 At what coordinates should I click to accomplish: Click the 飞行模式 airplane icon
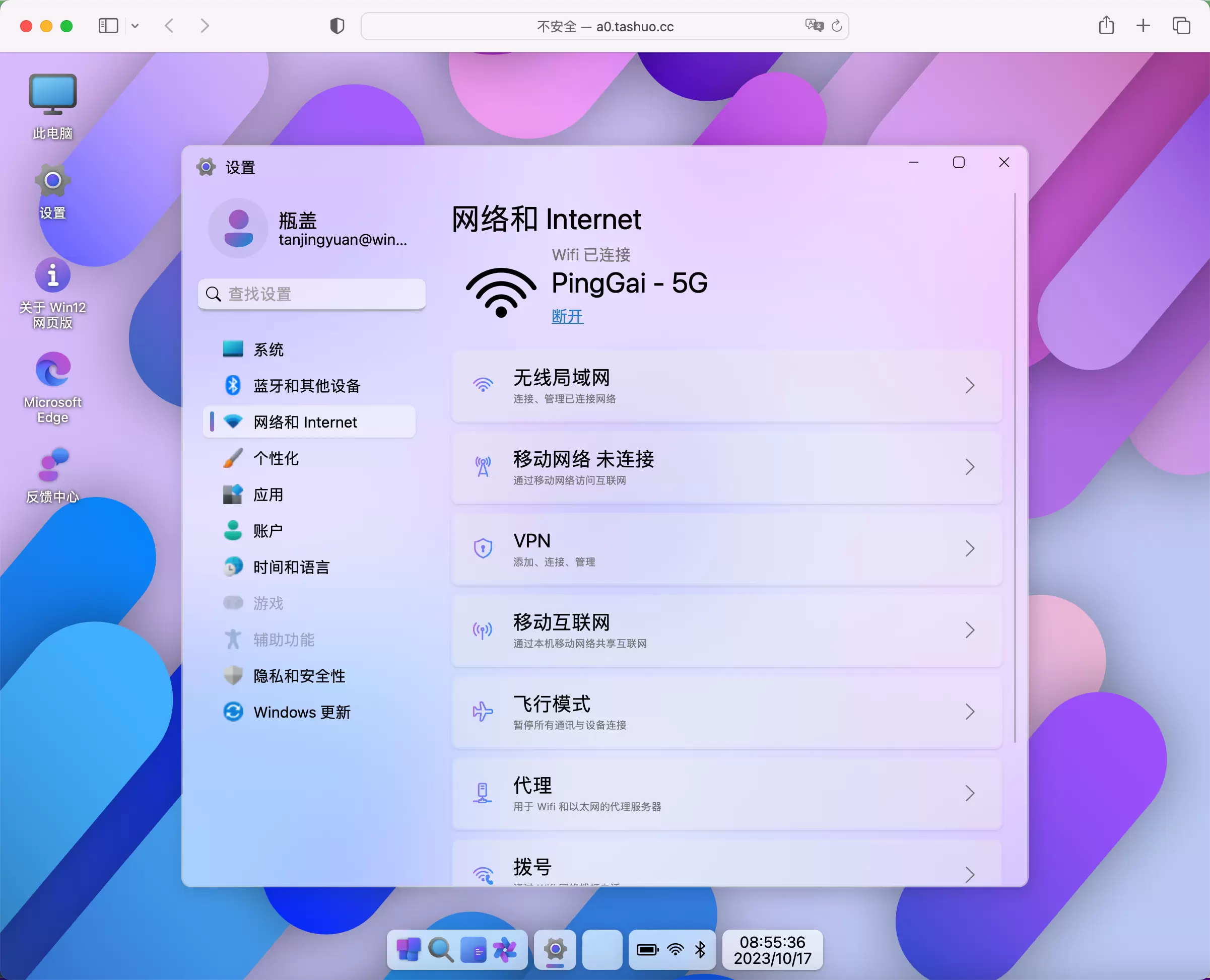tap(483, 711)
